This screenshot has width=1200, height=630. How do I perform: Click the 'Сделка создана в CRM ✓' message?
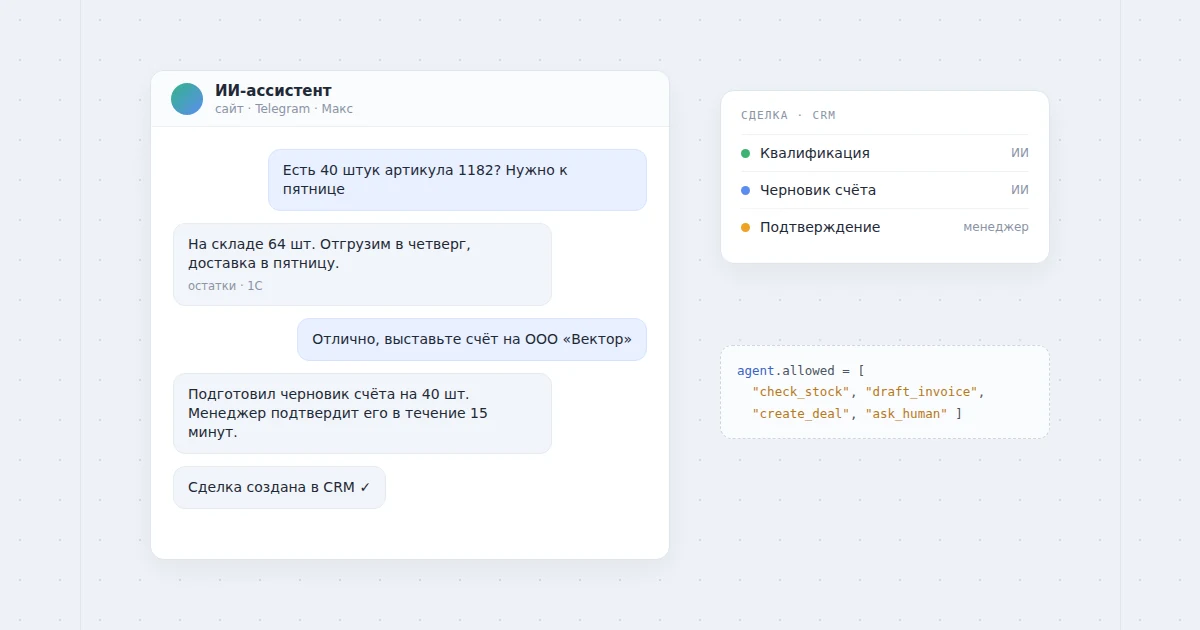[279, 487]
